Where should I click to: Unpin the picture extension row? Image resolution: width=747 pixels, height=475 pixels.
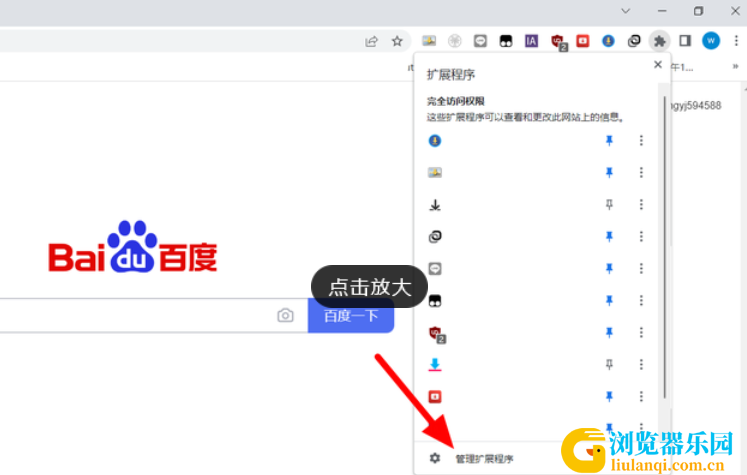[609, 172]
